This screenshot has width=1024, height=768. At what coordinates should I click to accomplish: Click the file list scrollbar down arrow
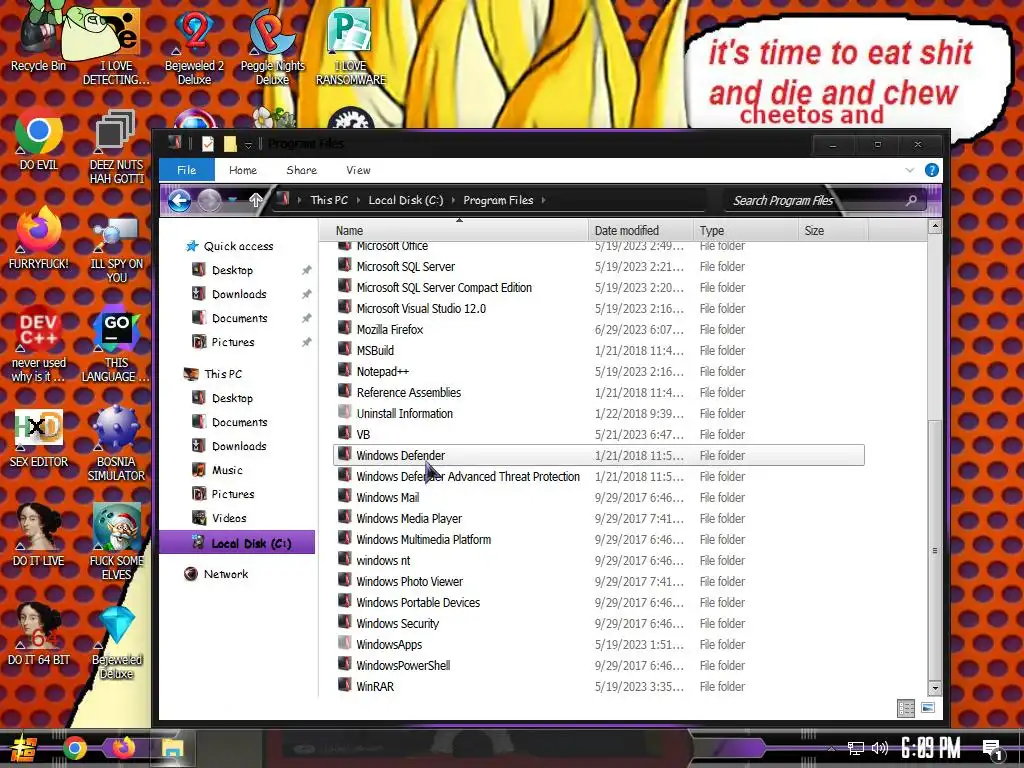(x=935, y=688)
